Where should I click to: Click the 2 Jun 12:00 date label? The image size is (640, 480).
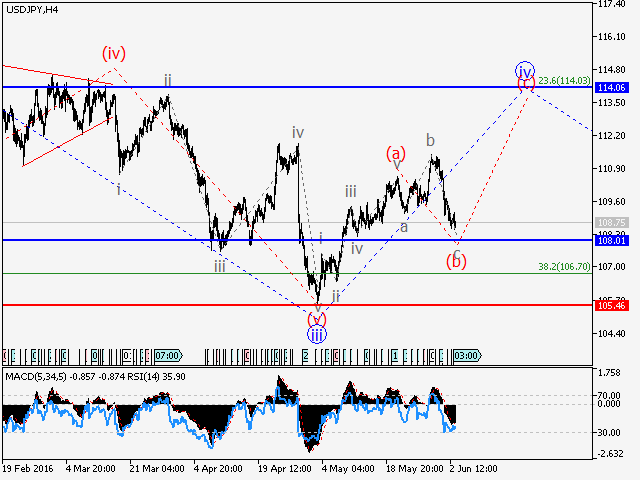click(x=473, y=469)
